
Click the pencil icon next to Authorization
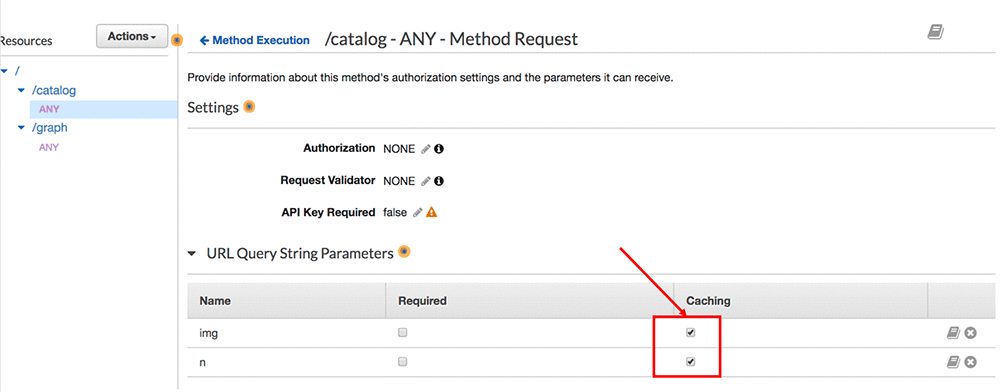tap(426, 149)
